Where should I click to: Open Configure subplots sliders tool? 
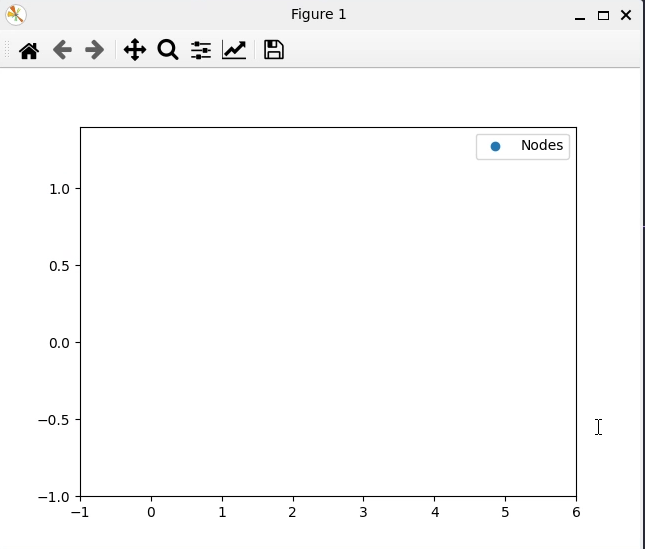click(201, 50)
